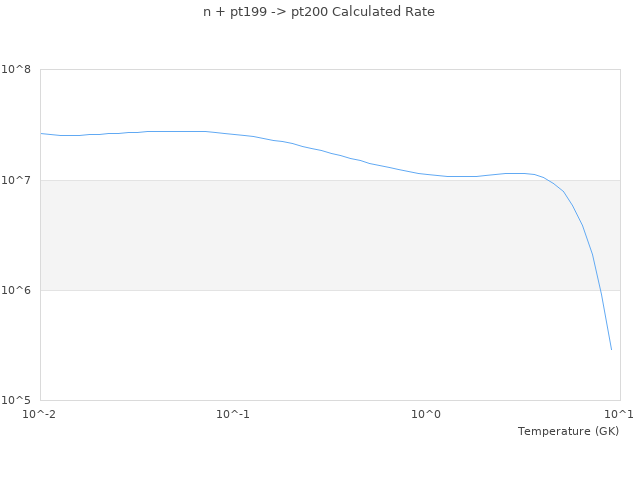Click the 10^-2 x-axis tick label
This screenshot has height=480, width=640.
40,414
